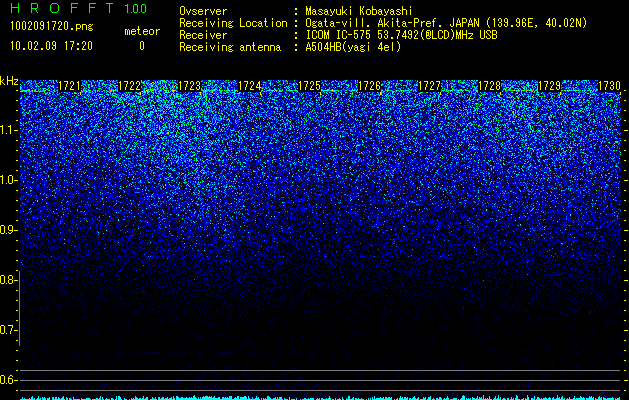Click the Ovserver label

[203, 11]
